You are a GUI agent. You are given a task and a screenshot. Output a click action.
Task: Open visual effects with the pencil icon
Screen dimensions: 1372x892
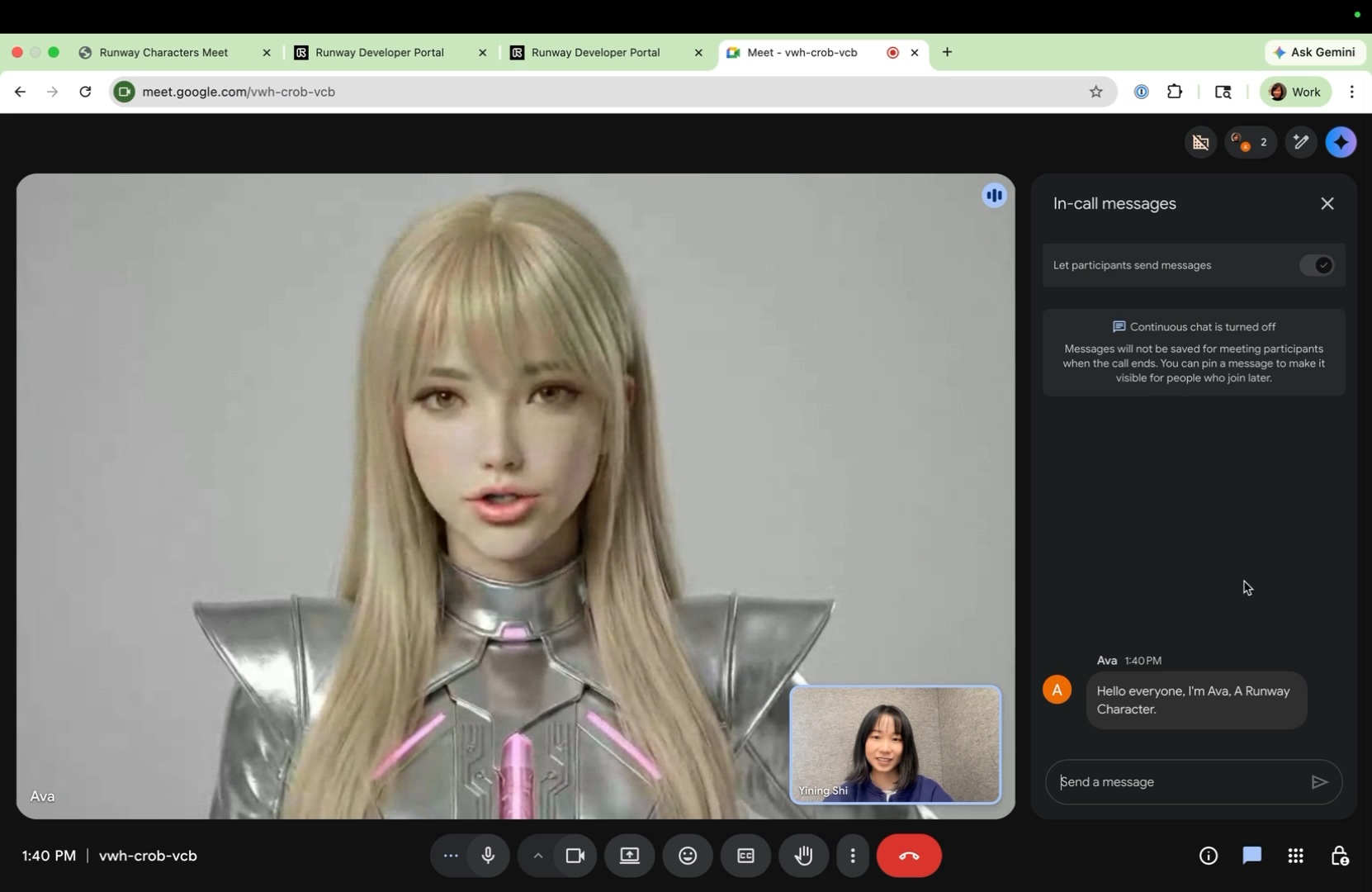click(1301, 142)
